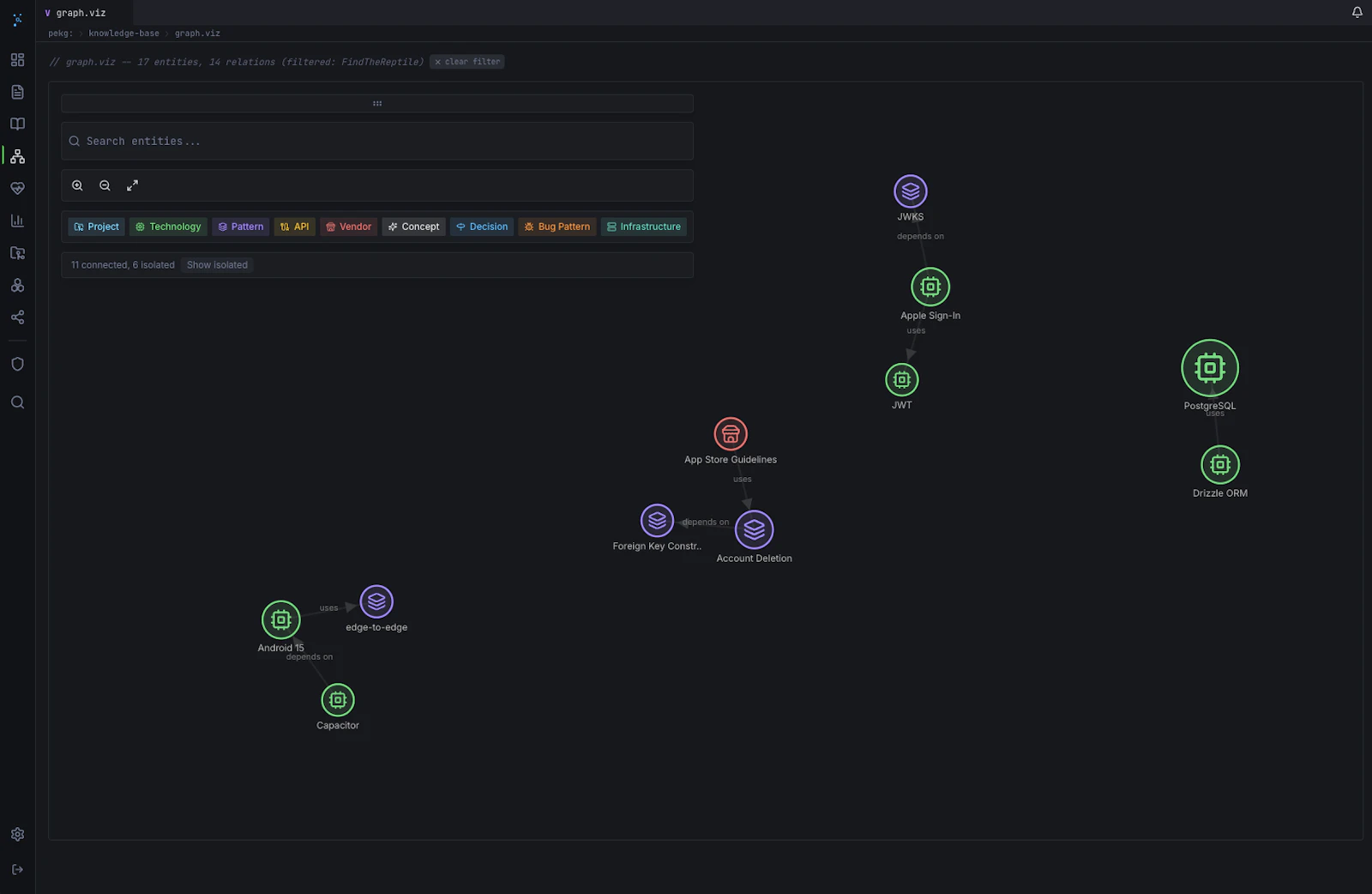Select the edge-to-edge pattern node
The image size is (1372, 894).
376,602
